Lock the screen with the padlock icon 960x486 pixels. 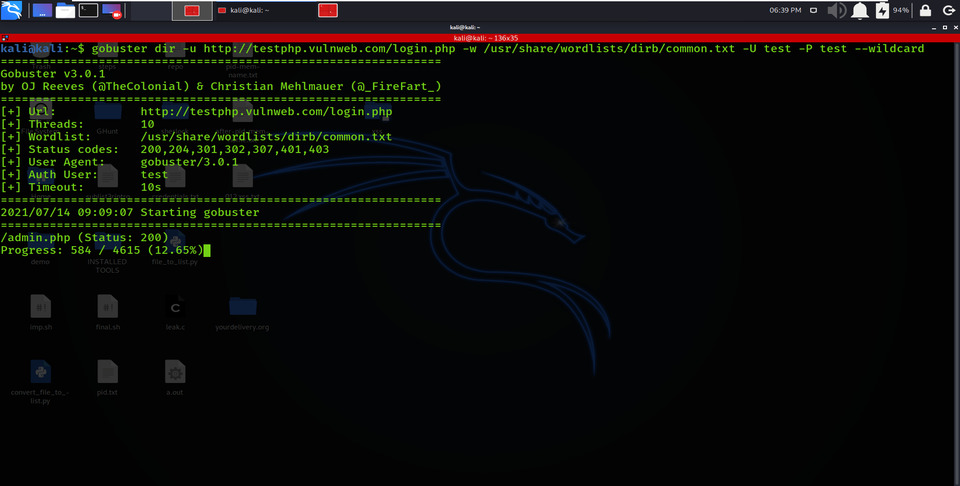click(926, 10)
